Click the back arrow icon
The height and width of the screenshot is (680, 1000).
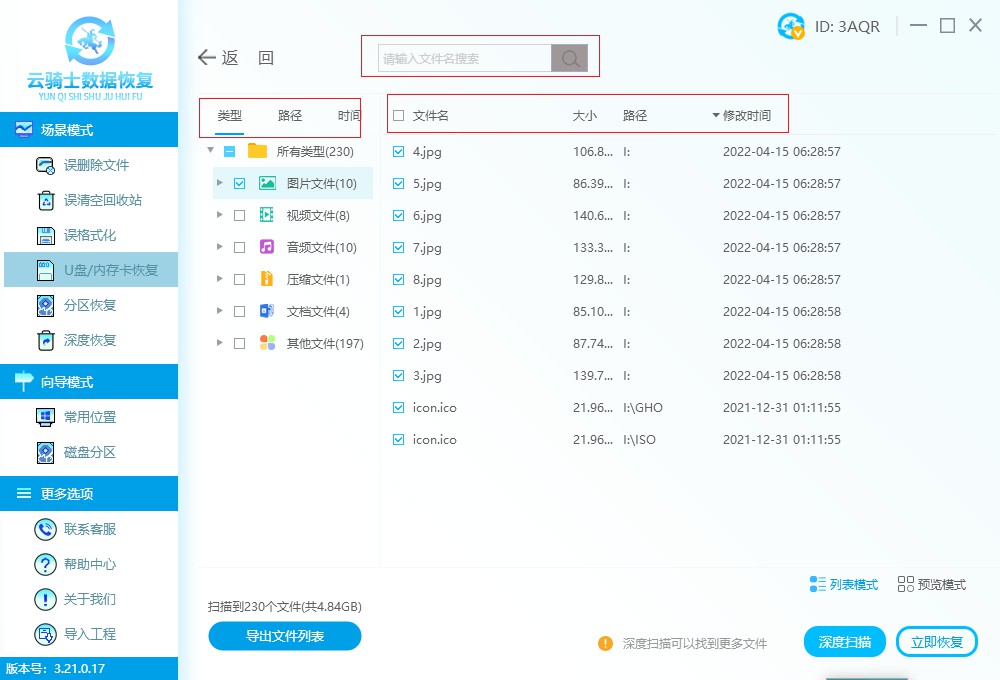click(x=207, y=58)
